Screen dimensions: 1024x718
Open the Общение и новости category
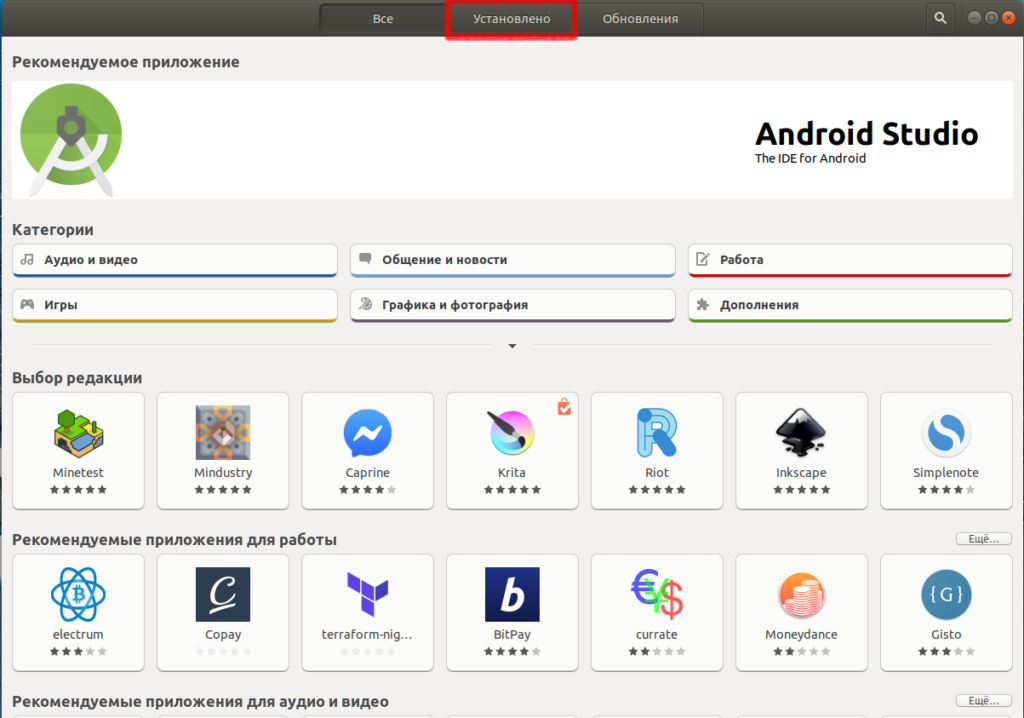pos(513,260)
